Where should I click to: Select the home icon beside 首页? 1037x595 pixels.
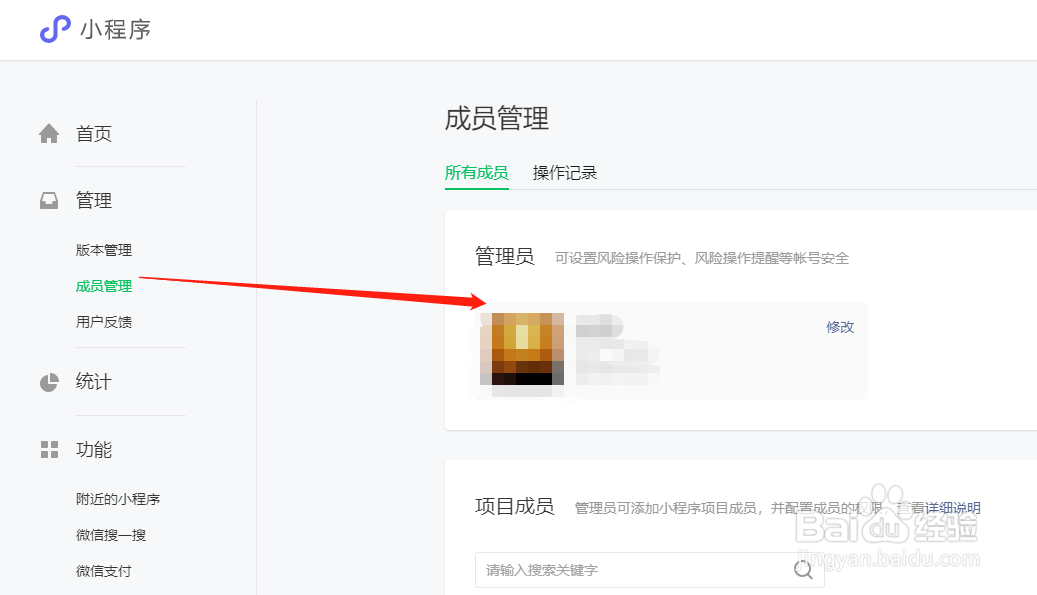coord(48,132)
